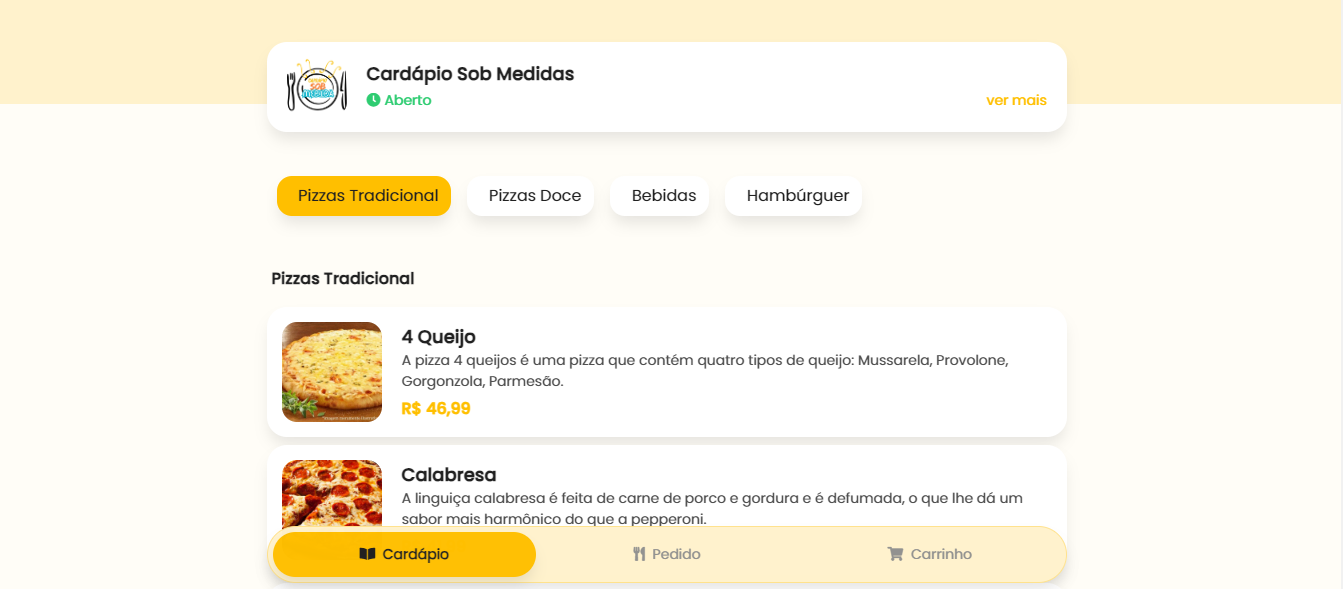
Task: Switch to the Pizzas Doce category
Action: pos(531,196)
